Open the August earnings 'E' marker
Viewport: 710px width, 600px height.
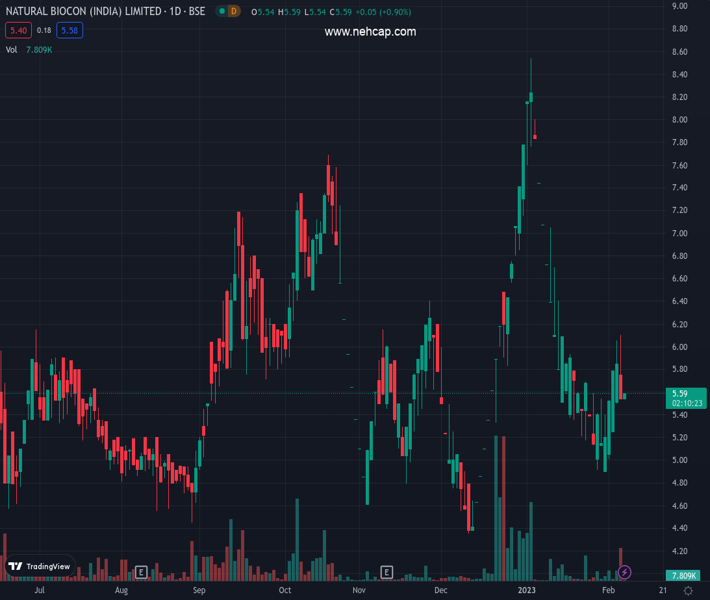[142, 572]
